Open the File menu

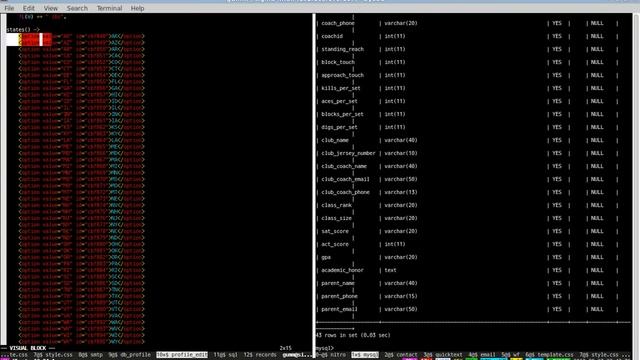(9, 8)
